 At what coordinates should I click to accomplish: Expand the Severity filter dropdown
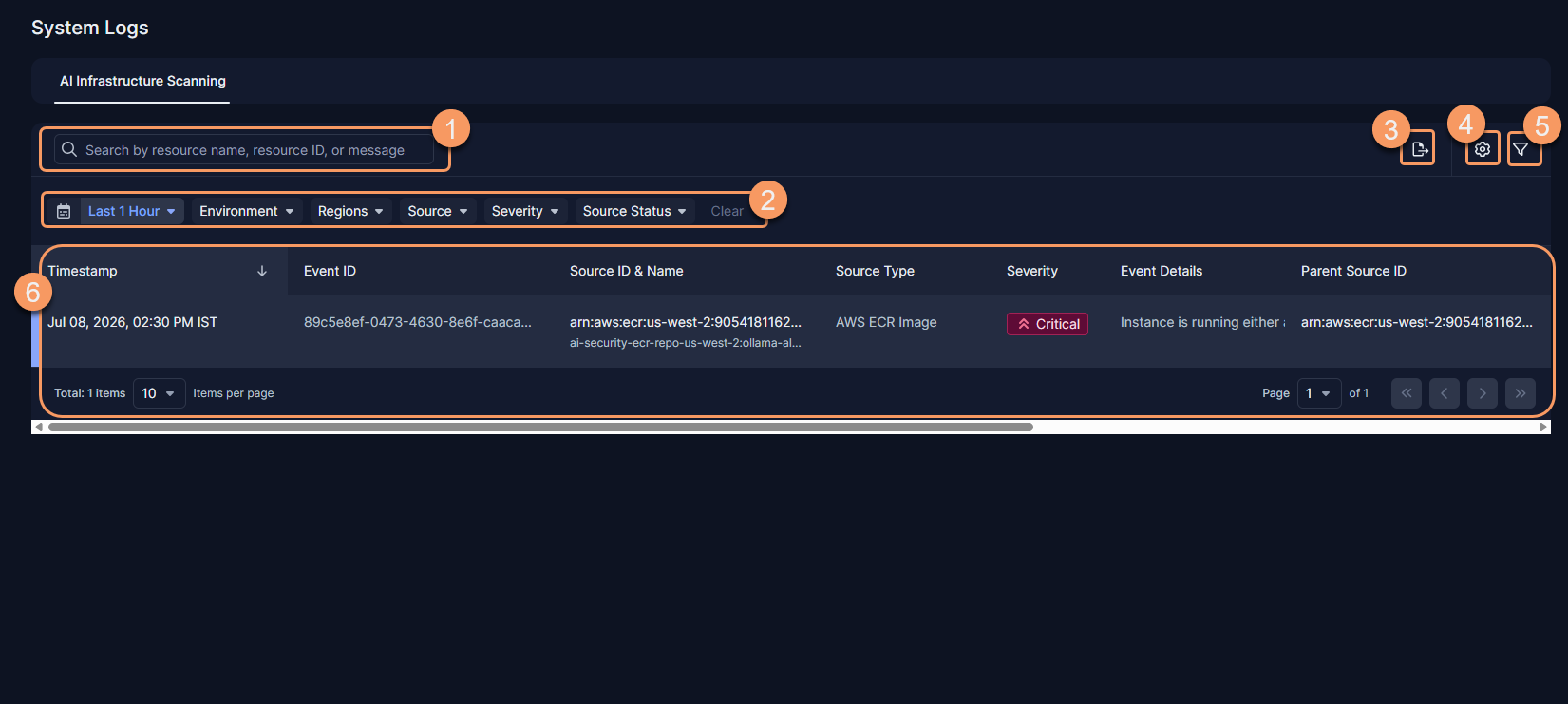[525, 211]
